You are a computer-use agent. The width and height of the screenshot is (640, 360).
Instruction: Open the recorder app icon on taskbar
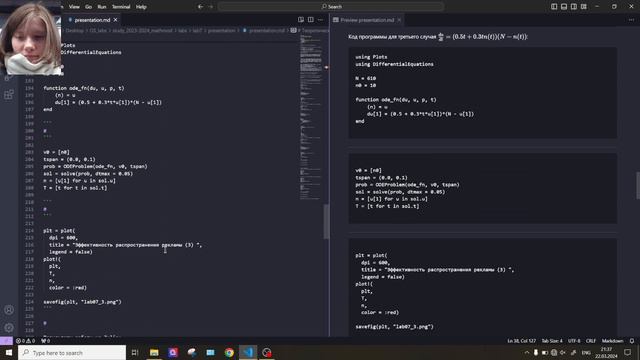click(x=267, y=352)
